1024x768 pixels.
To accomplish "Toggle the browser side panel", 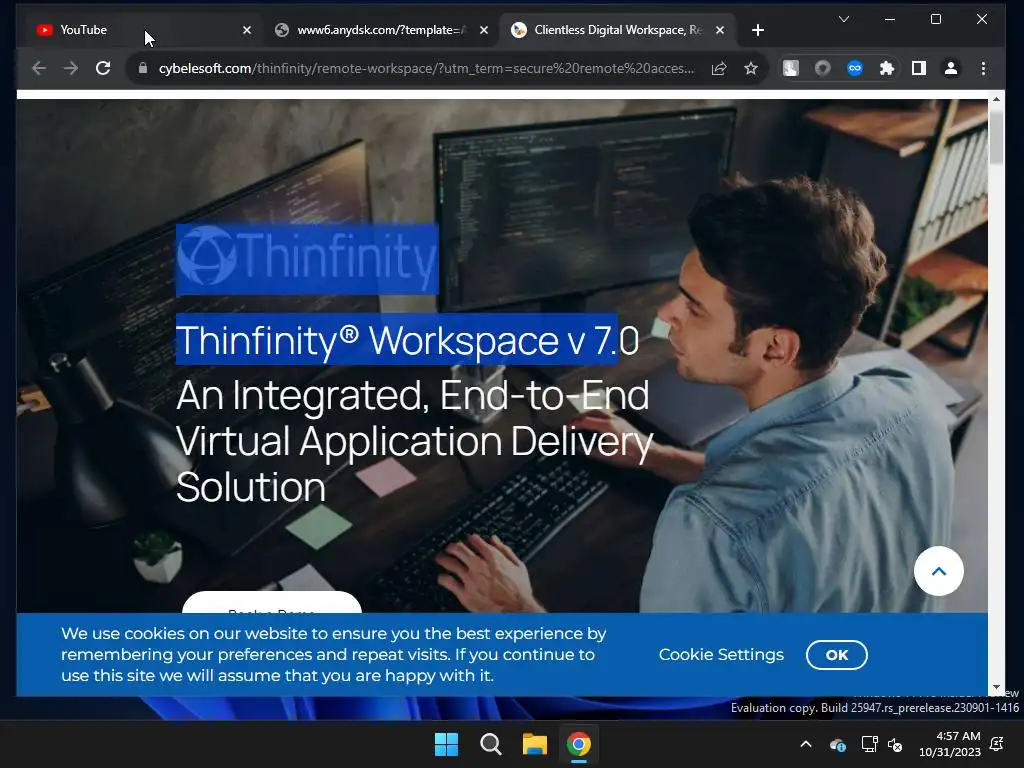I will pyautogui.click(x=919, y=68).
